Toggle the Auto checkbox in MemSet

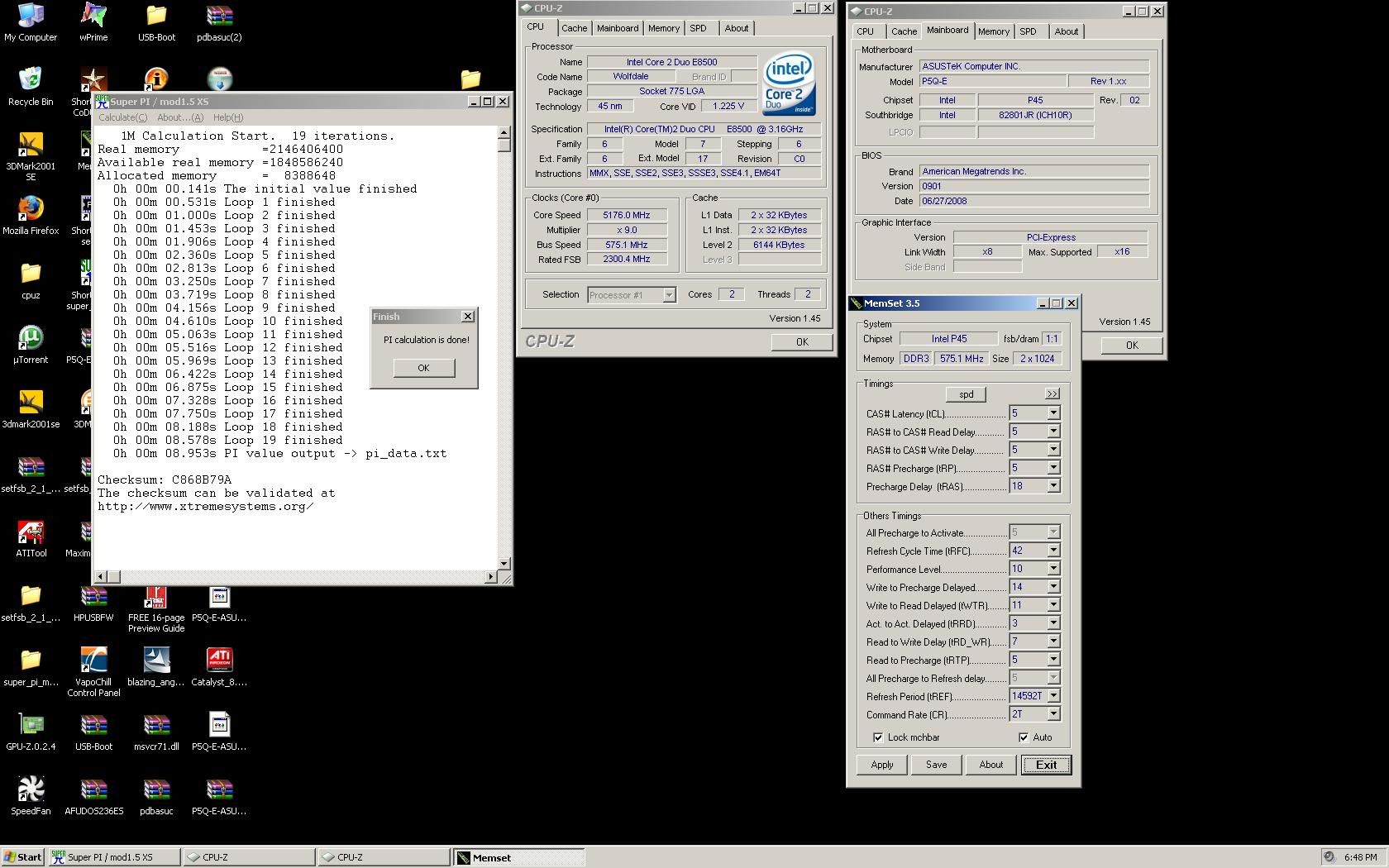(x=1024, y=737)
